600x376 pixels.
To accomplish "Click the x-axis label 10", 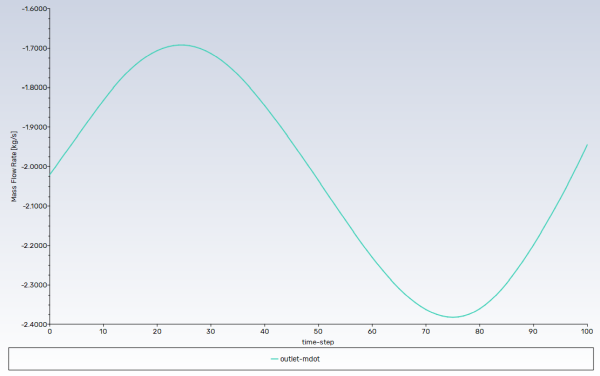I will pos(103,332).
